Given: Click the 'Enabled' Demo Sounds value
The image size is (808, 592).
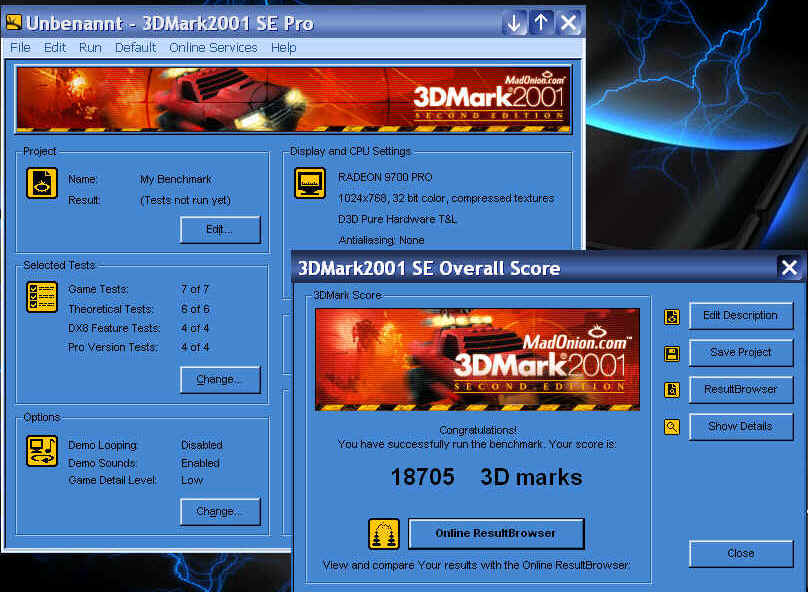Looking at the screenshot, I should tap(200, 463).
